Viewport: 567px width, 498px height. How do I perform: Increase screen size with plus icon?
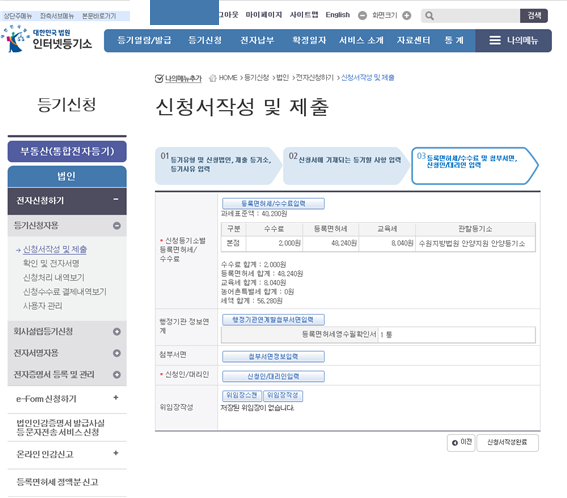(x=407, y=16)
